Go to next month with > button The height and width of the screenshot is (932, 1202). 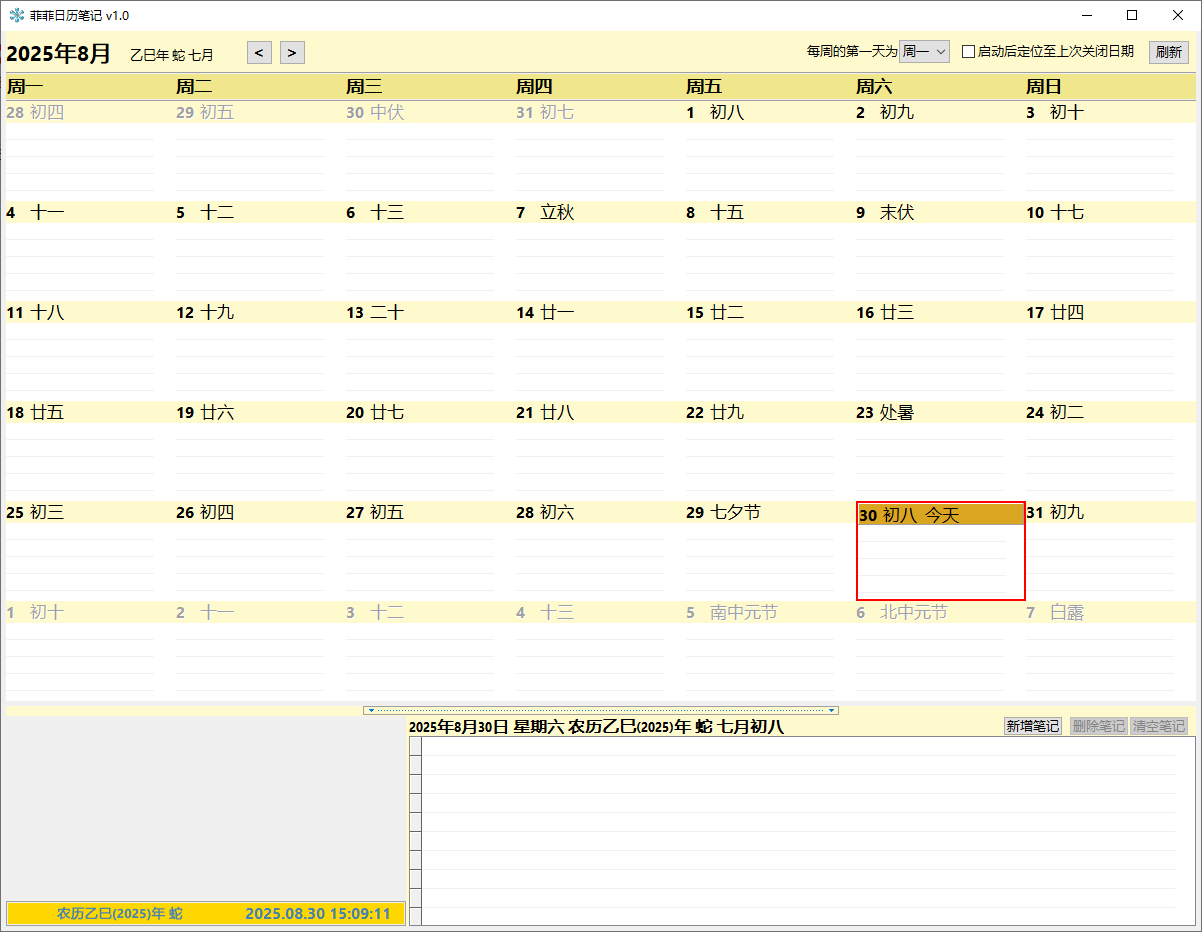tap(292, 53)
